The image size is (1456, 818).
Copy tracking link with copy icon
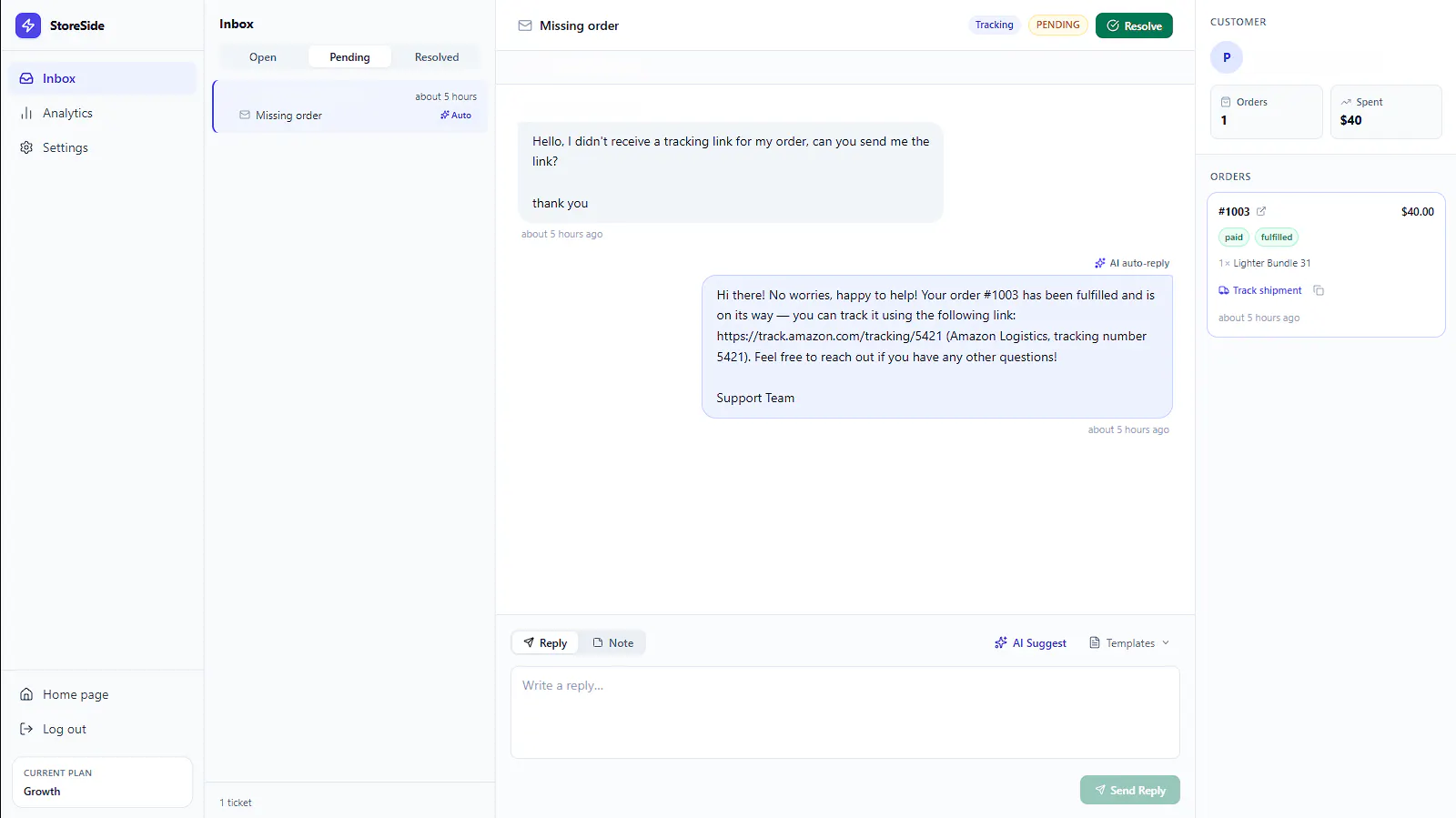[1319, 290]
